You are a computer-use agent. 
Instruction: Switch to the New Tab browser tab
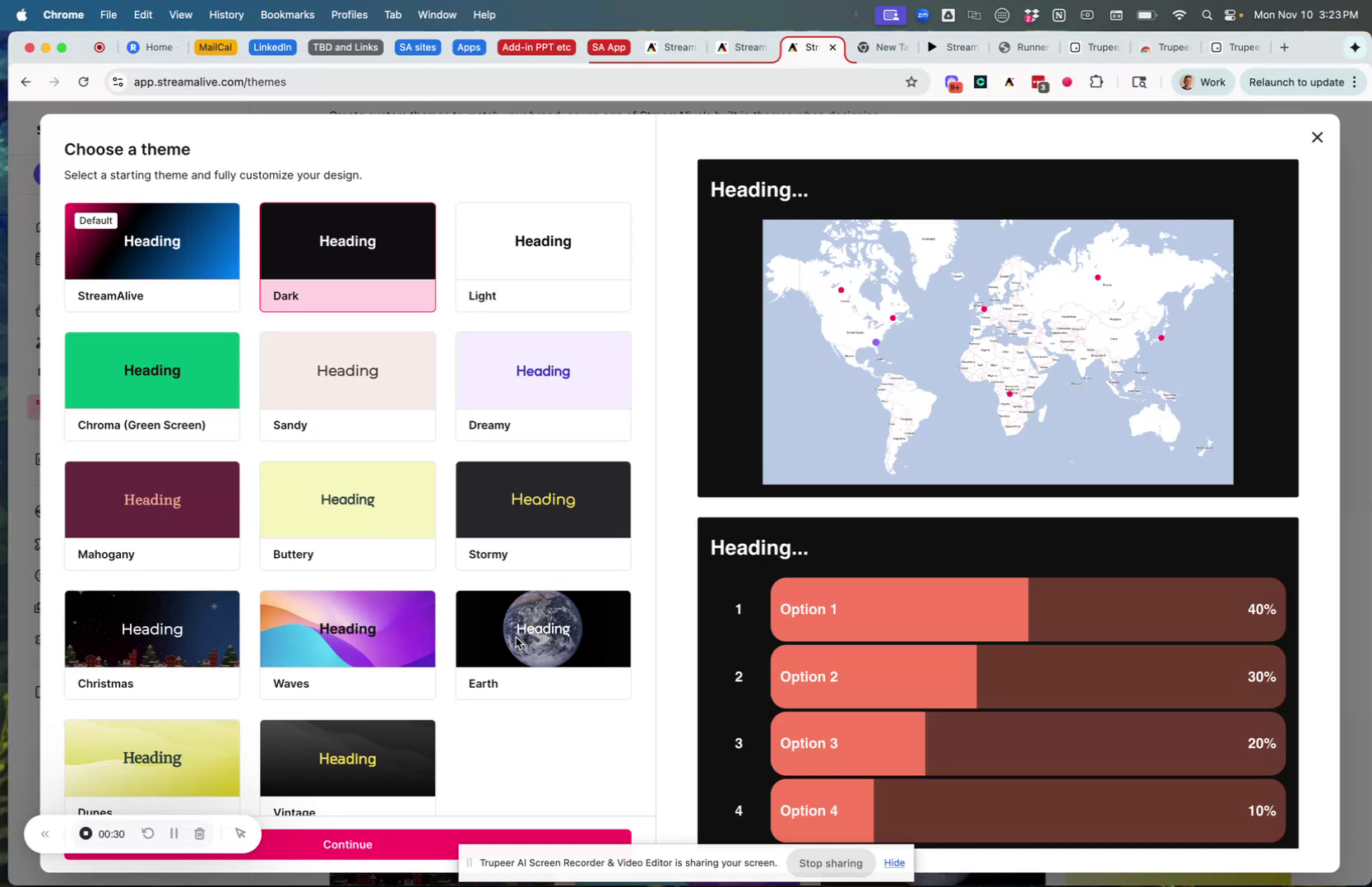[882, 47]
